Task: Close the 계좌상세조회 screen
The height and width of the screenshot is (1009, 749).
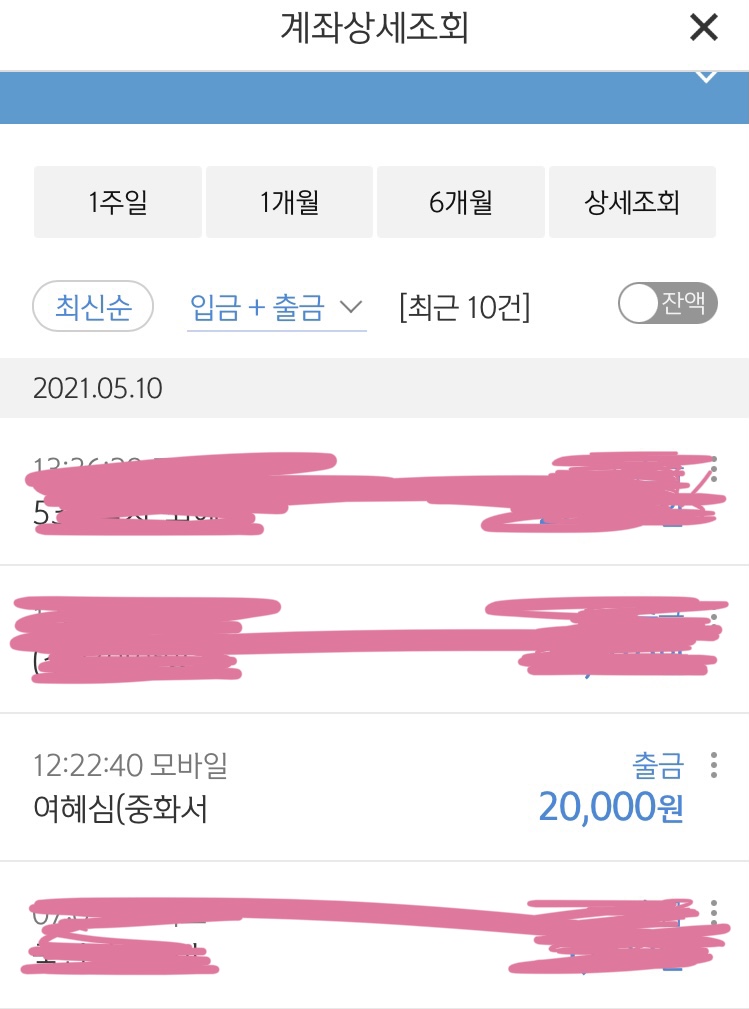Action: pyautogui.click(x=704, y=29)
